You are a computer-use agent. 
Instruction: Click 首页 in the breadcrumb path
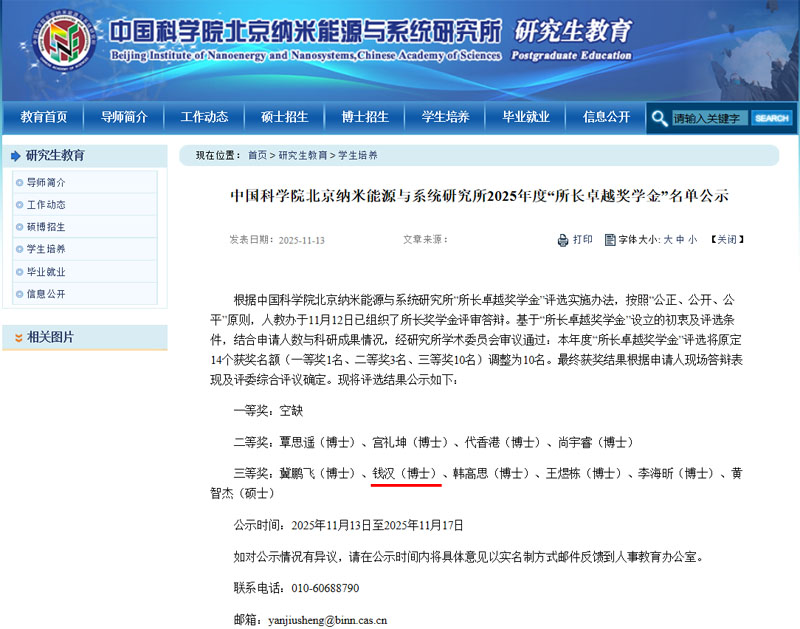257,155
